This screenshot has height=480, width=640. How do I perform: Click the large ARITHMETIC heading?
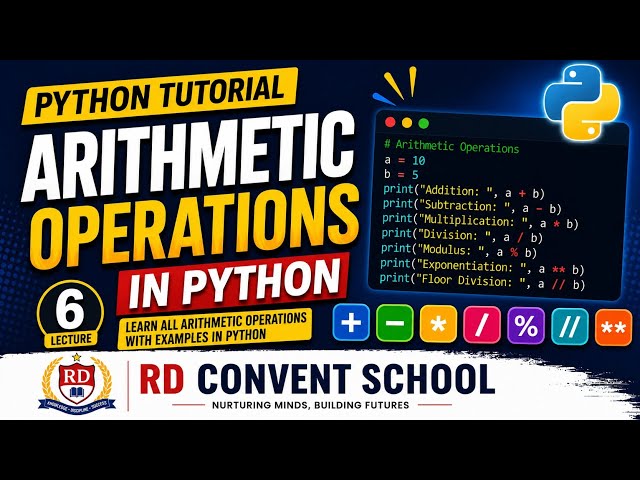pos(189,155)
